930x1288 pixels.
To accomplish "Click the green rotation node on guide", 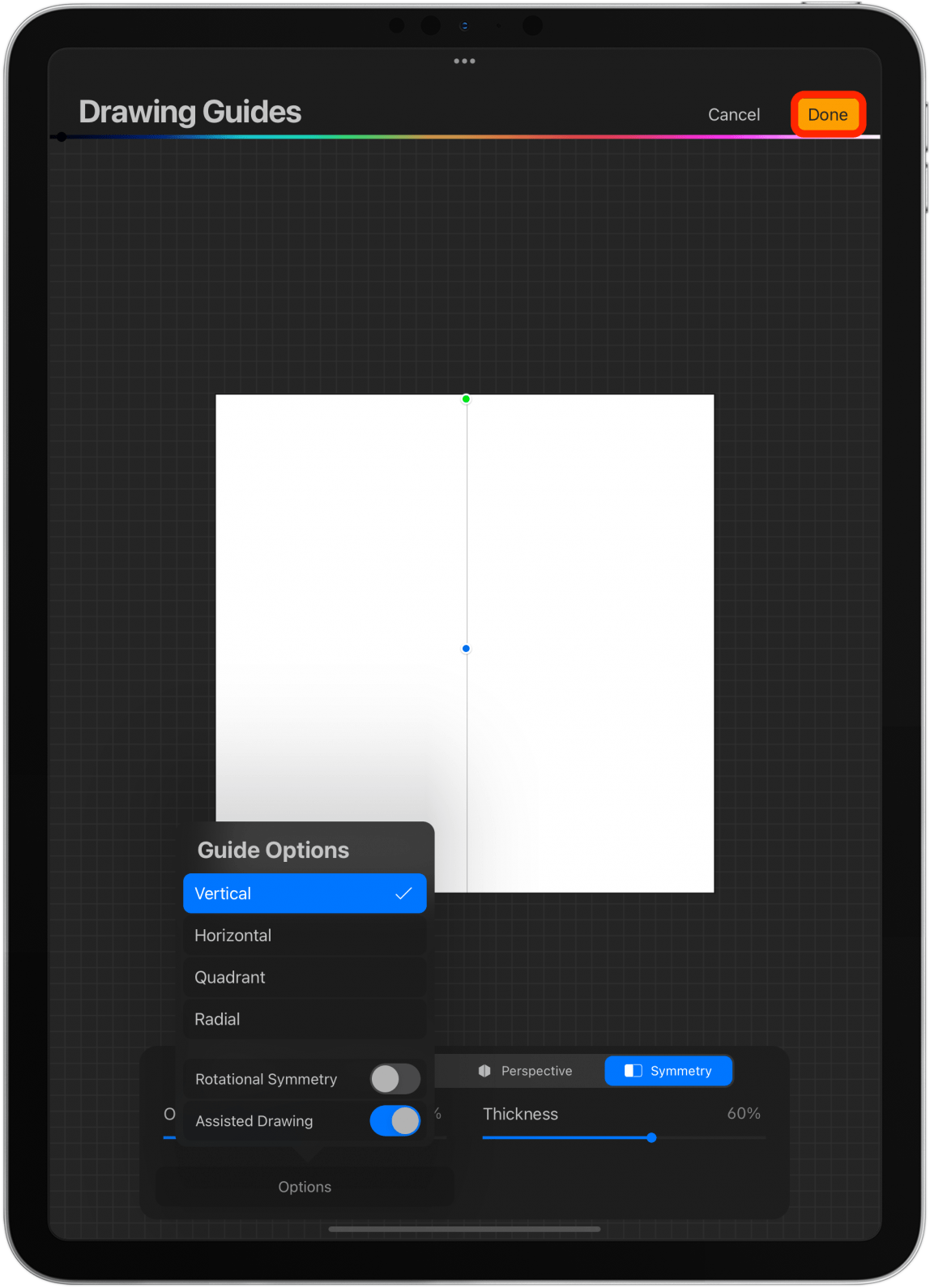I will click(x=466, y=399).
